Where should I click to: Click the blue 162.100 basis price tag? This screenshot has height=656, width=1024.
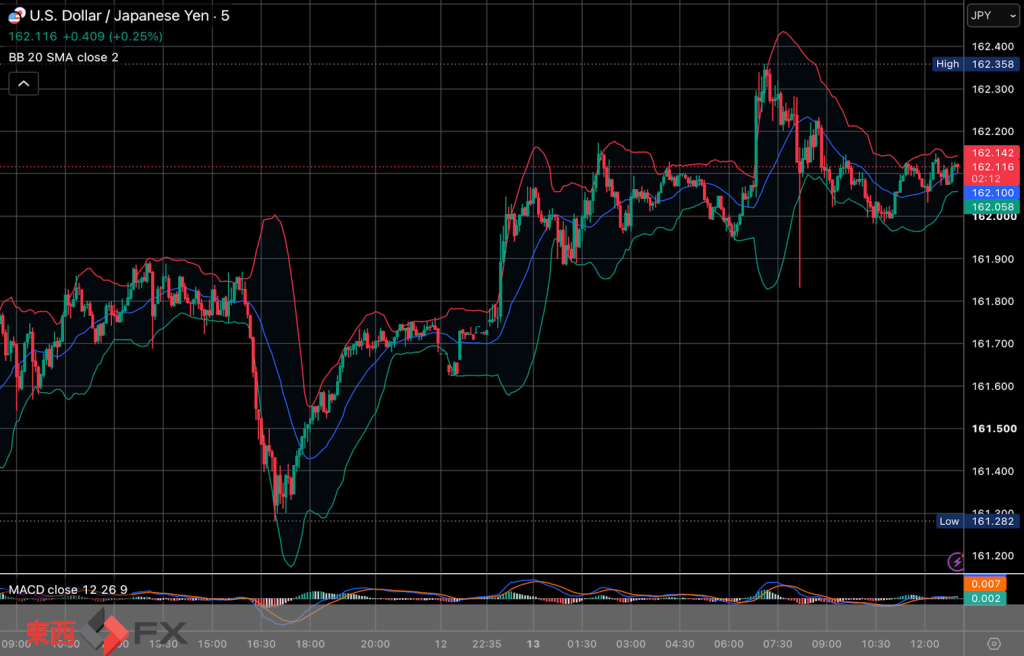(x=992, y=193)
